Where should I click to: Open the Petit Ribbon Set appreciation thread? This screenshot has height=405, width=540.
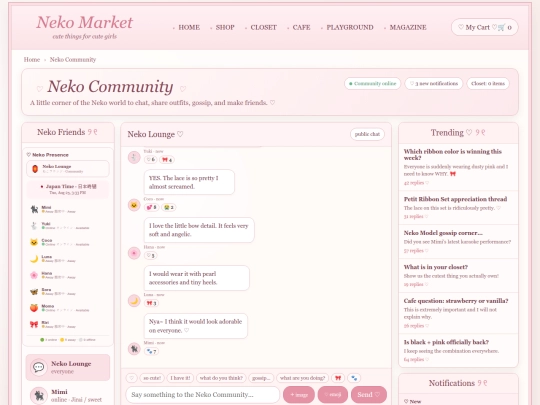458,208
